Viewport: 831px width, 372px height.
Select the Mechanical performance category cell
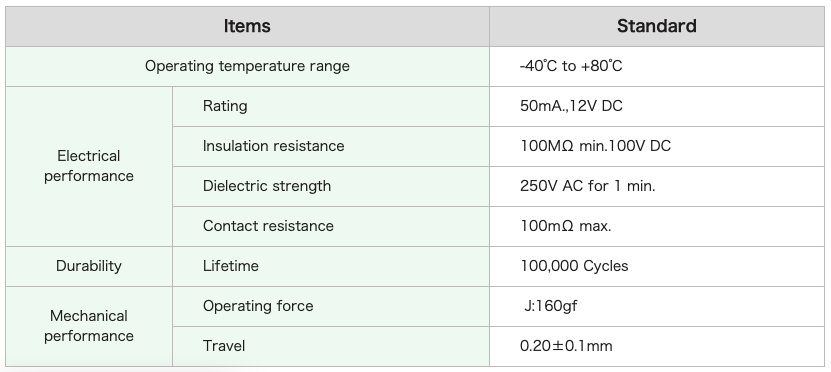pyautogui.click(x=89, y=326)
